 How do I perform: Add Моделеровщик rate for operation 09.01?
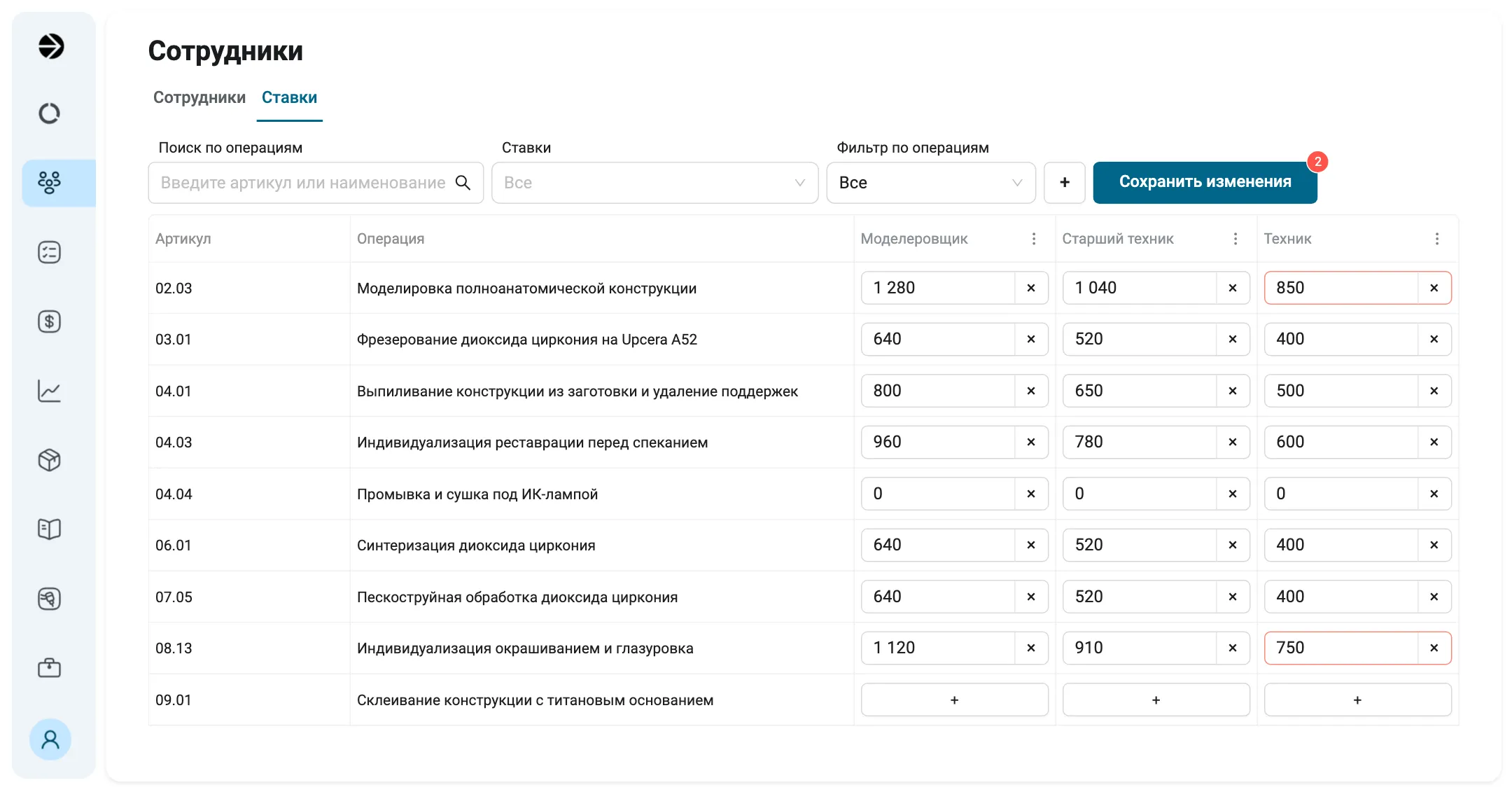coord(954,700)
